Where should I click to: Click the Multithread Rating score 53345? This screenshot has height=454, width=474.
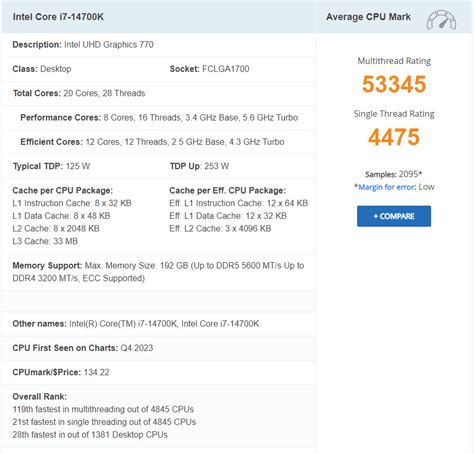(x=394, y=84)
